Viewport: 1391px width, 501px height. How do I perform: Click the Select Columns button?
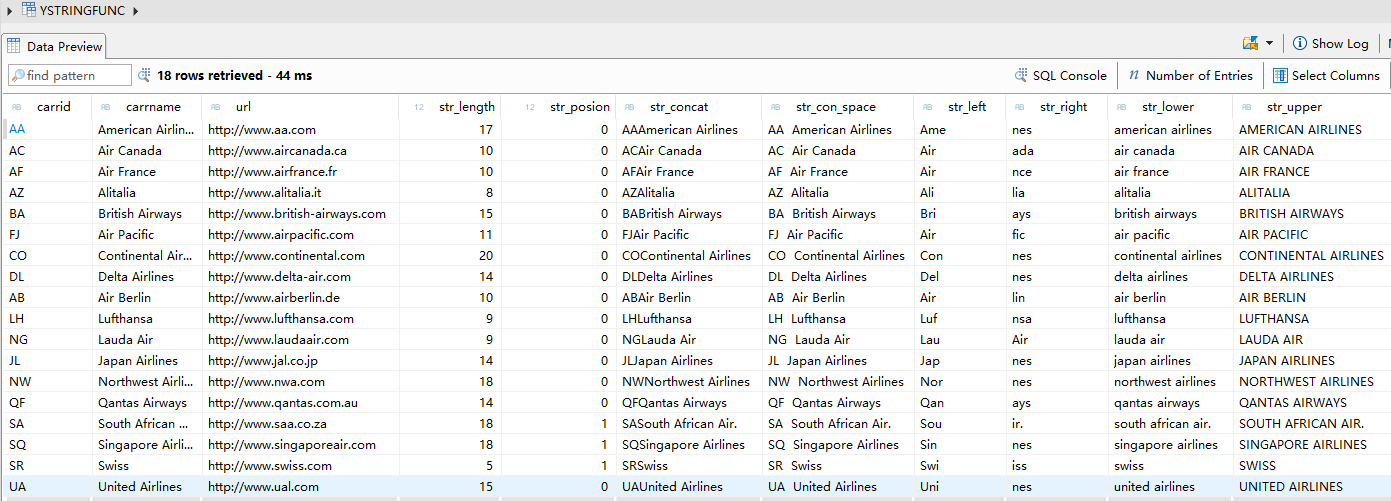1335,75
